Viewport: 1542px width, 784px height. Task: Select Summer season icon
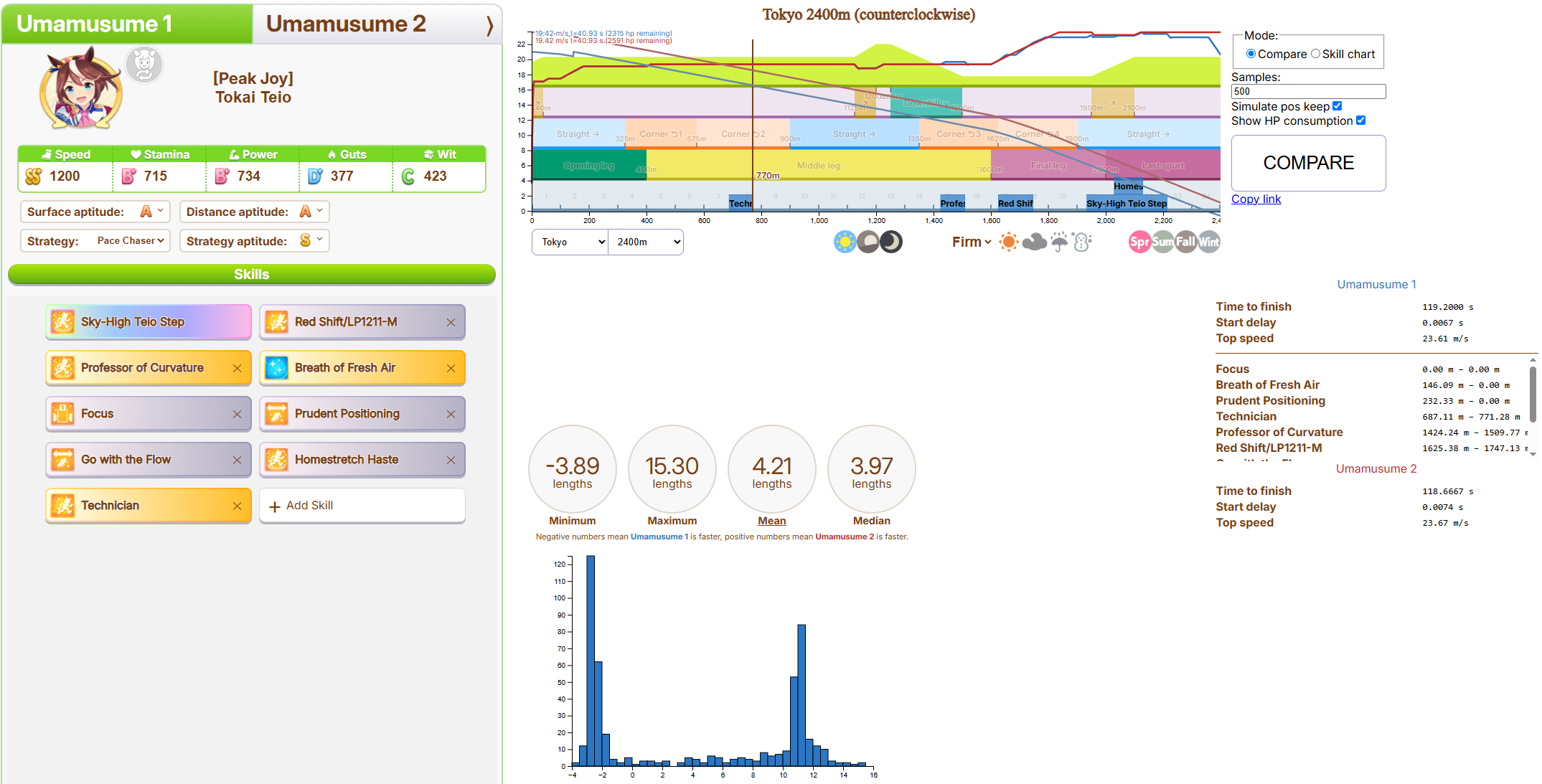click(x=1162, y=242)
